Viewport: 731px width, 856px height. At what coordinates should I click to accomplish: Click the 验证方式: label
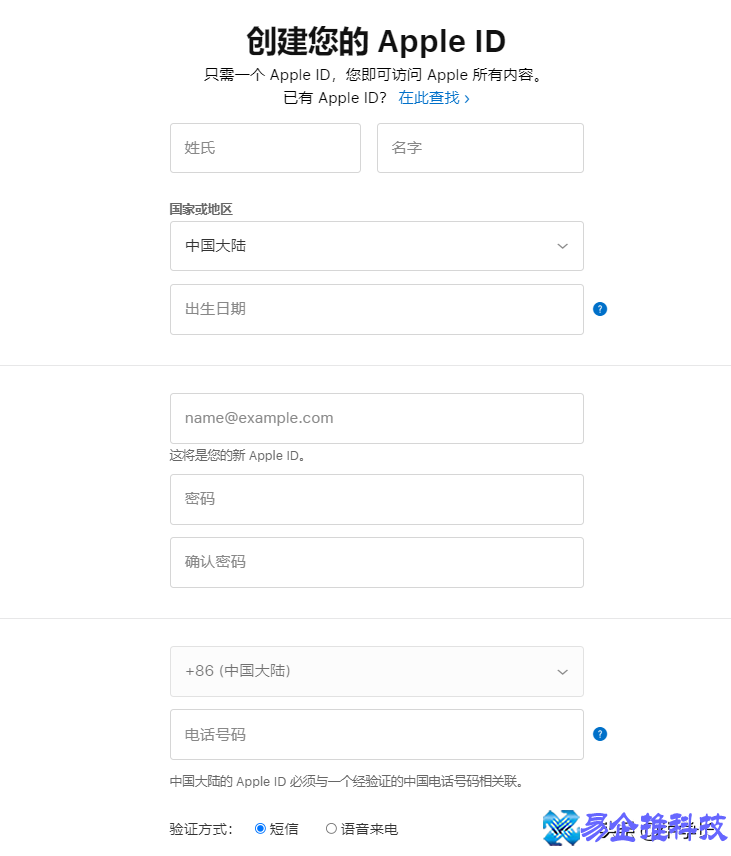pyautogui.click(x=201, y=829)
